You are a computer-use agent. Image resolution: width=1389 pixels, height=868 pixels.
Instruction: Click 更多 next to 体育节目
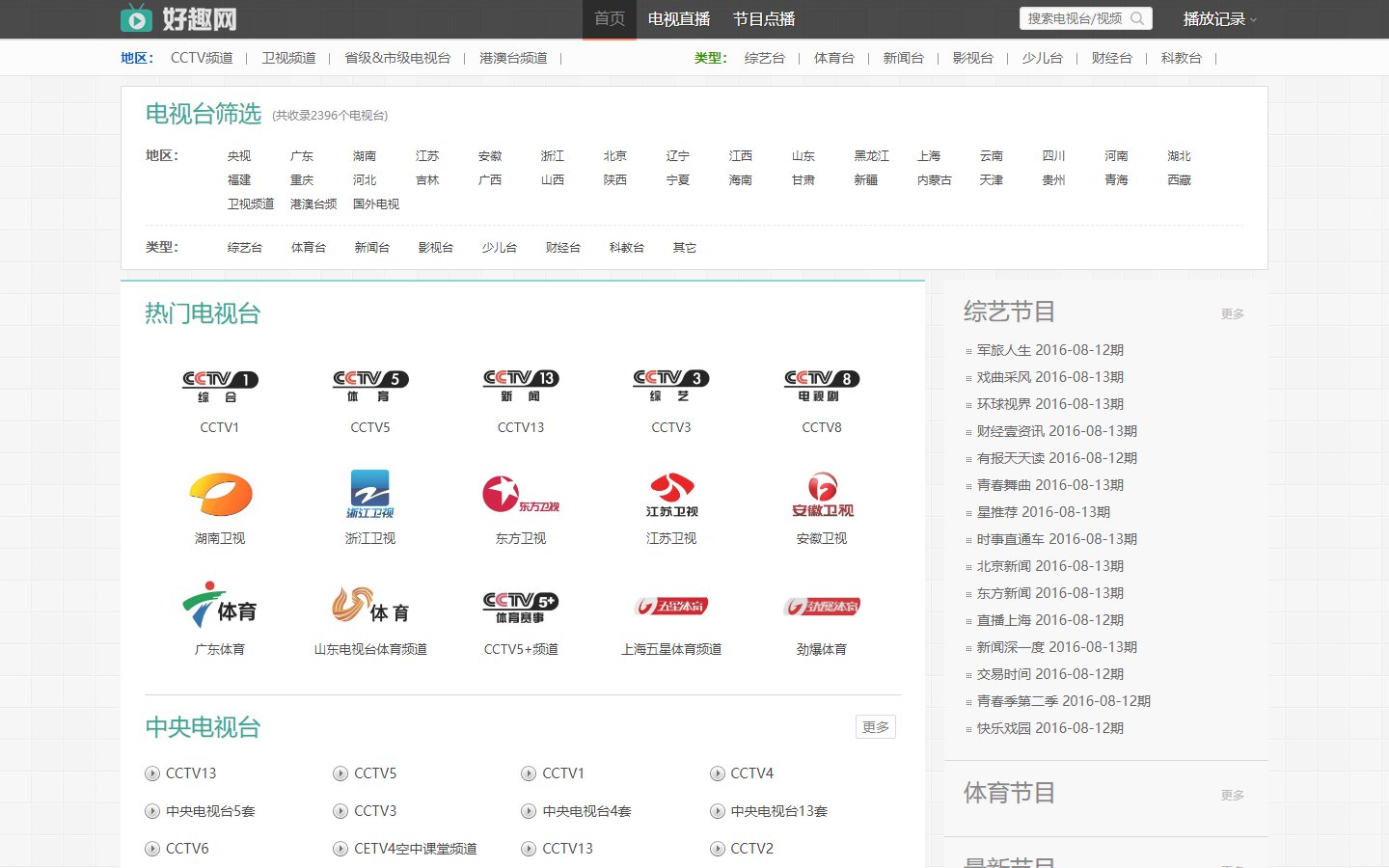pos(1233,796)
